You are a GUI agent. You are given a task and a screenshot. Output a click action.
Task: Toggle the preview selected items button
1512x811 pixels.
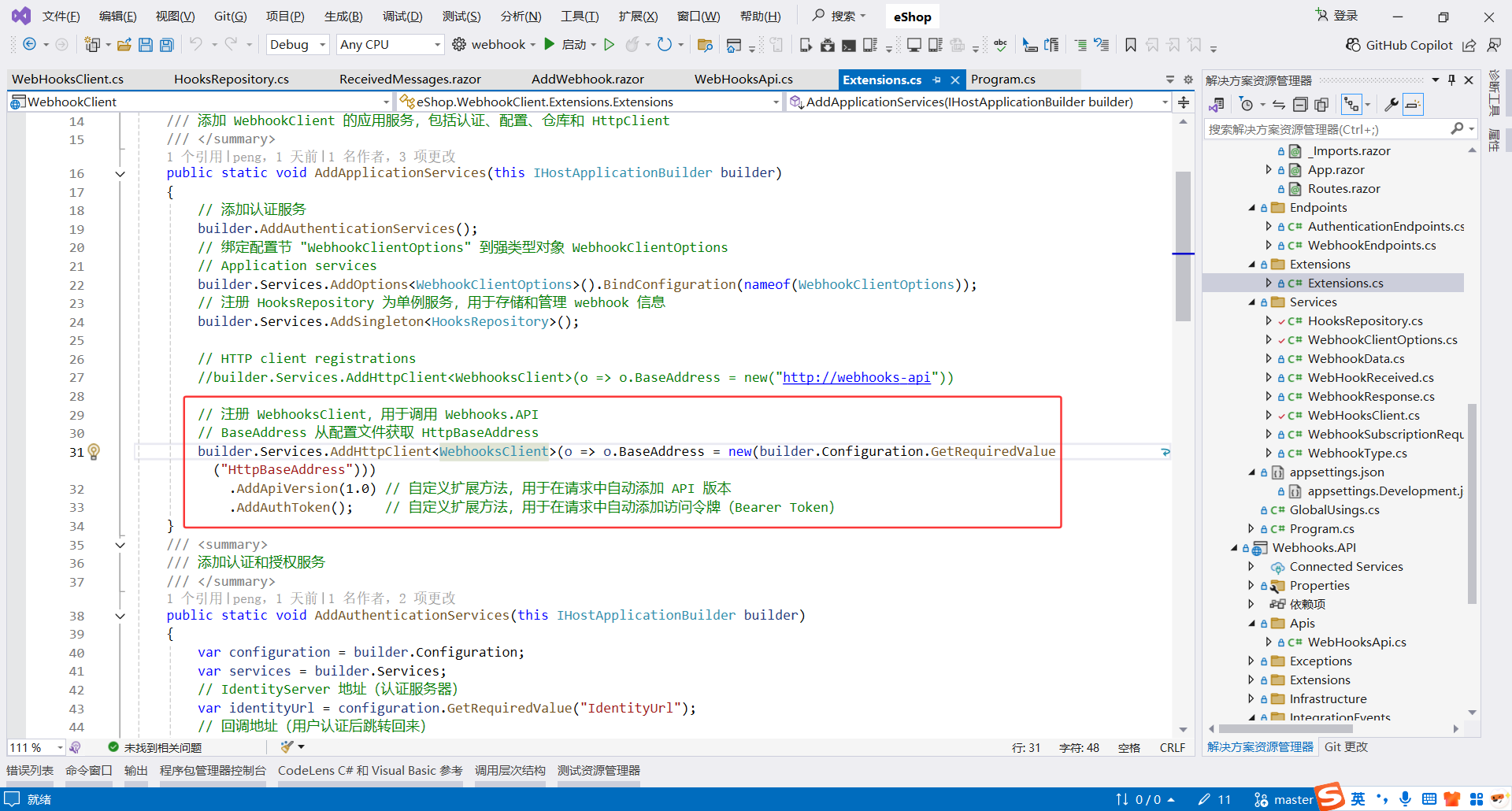click(1414, 105)
